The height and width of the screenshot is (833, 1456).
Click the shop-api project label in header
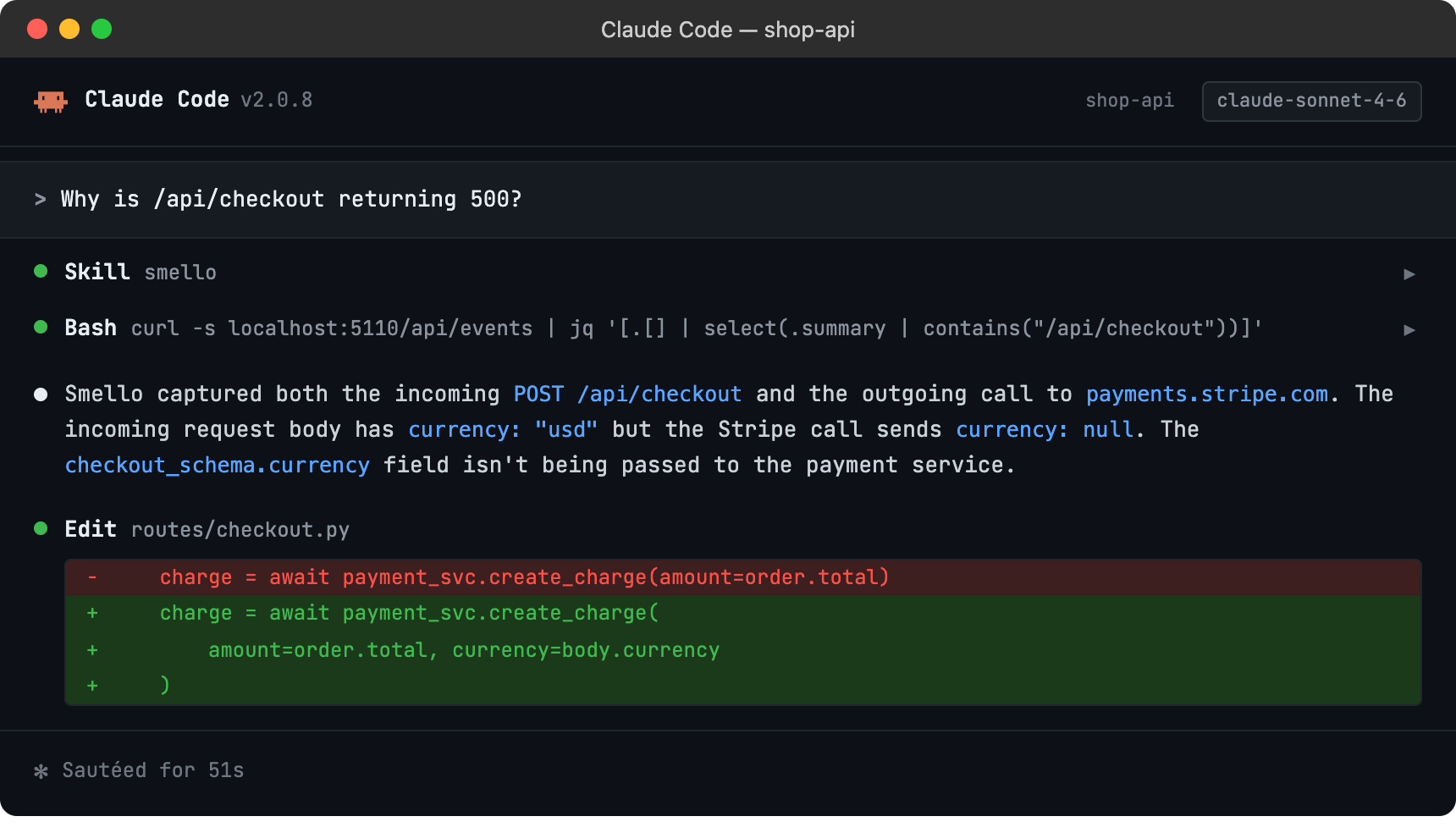point(1129,101)
